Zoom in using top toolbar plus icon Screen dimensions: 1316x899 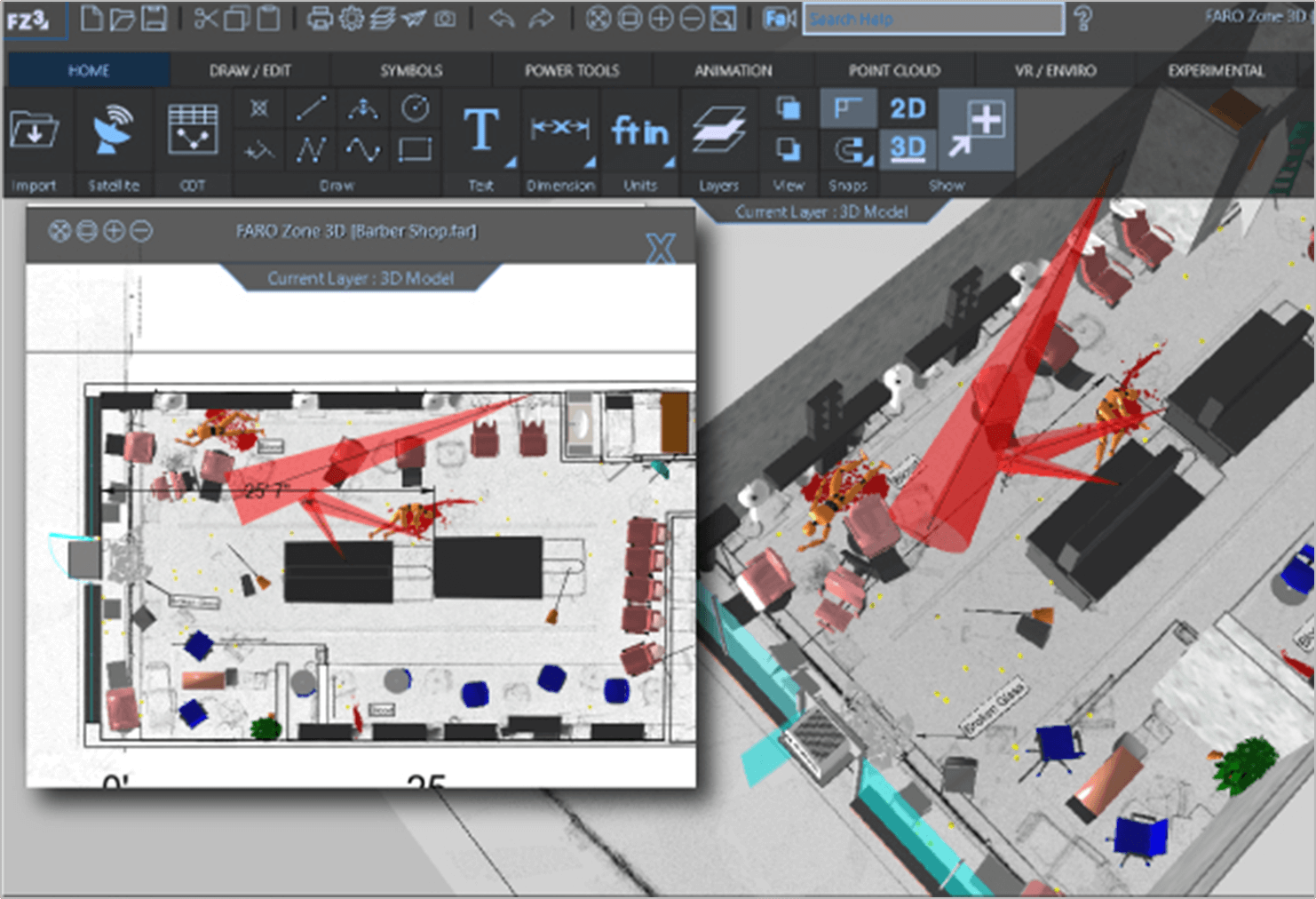coord(661,19)
